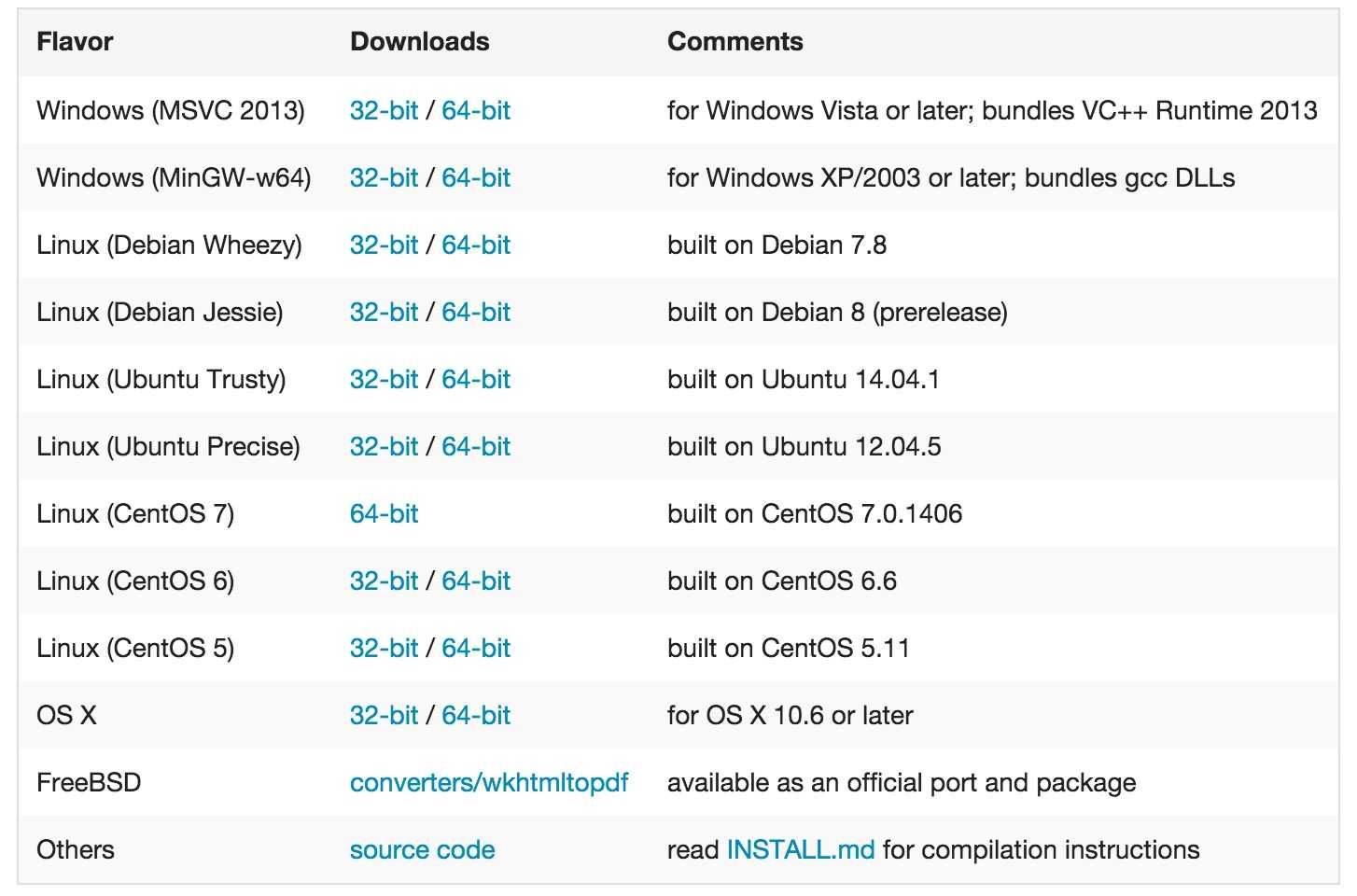Download 32-bit CentOS 5 package
The width and height of the screenshot is (1357, 896).
(x=384, y=648)
